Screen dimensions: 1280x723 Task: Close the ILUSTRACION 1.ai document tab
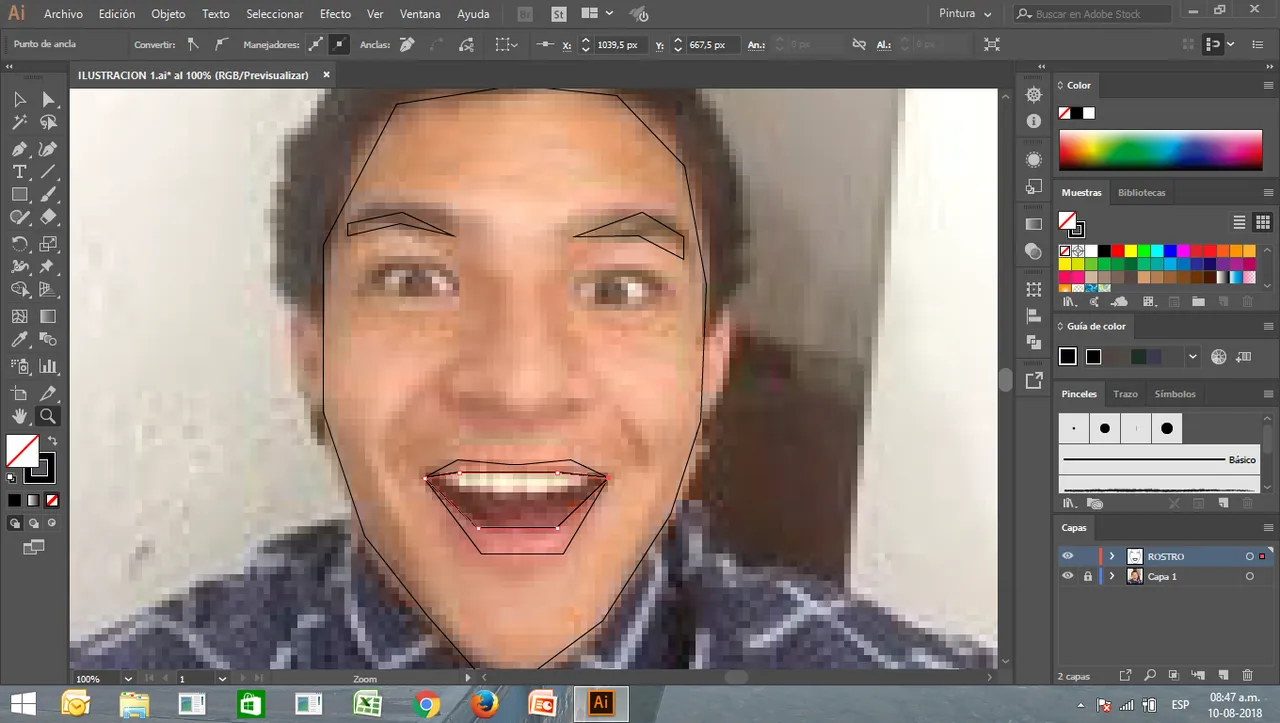[x=326, y=75]
